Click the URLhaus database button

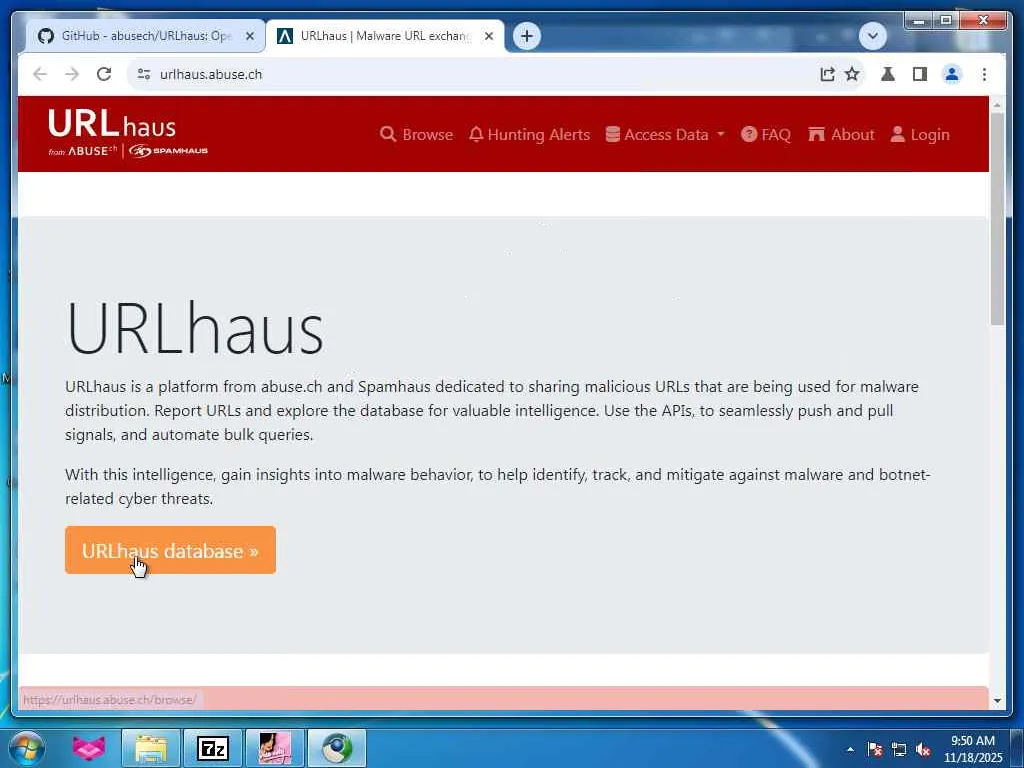click(170, 551)
